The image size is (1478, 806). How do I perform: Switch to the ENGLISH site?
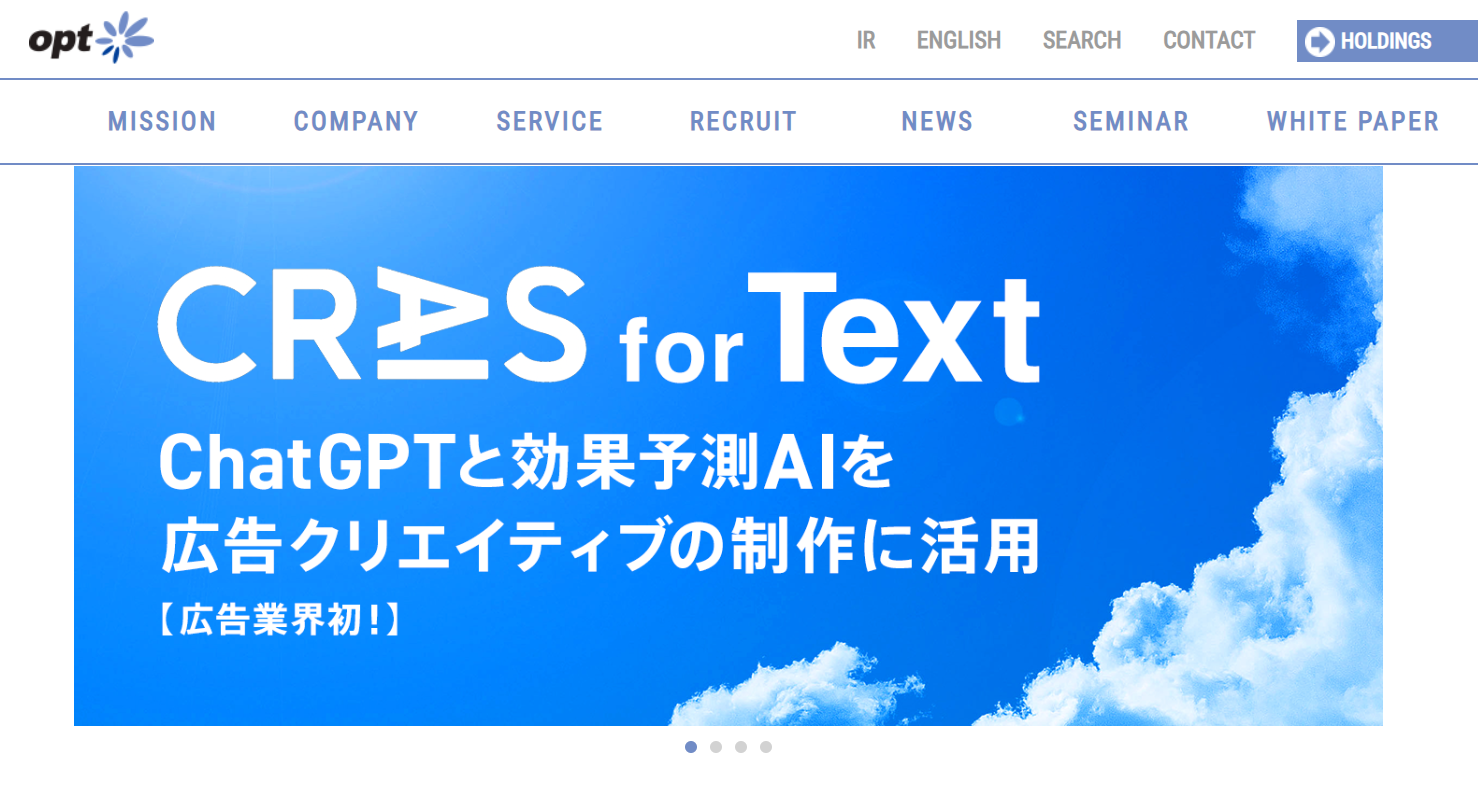point(959,41)
